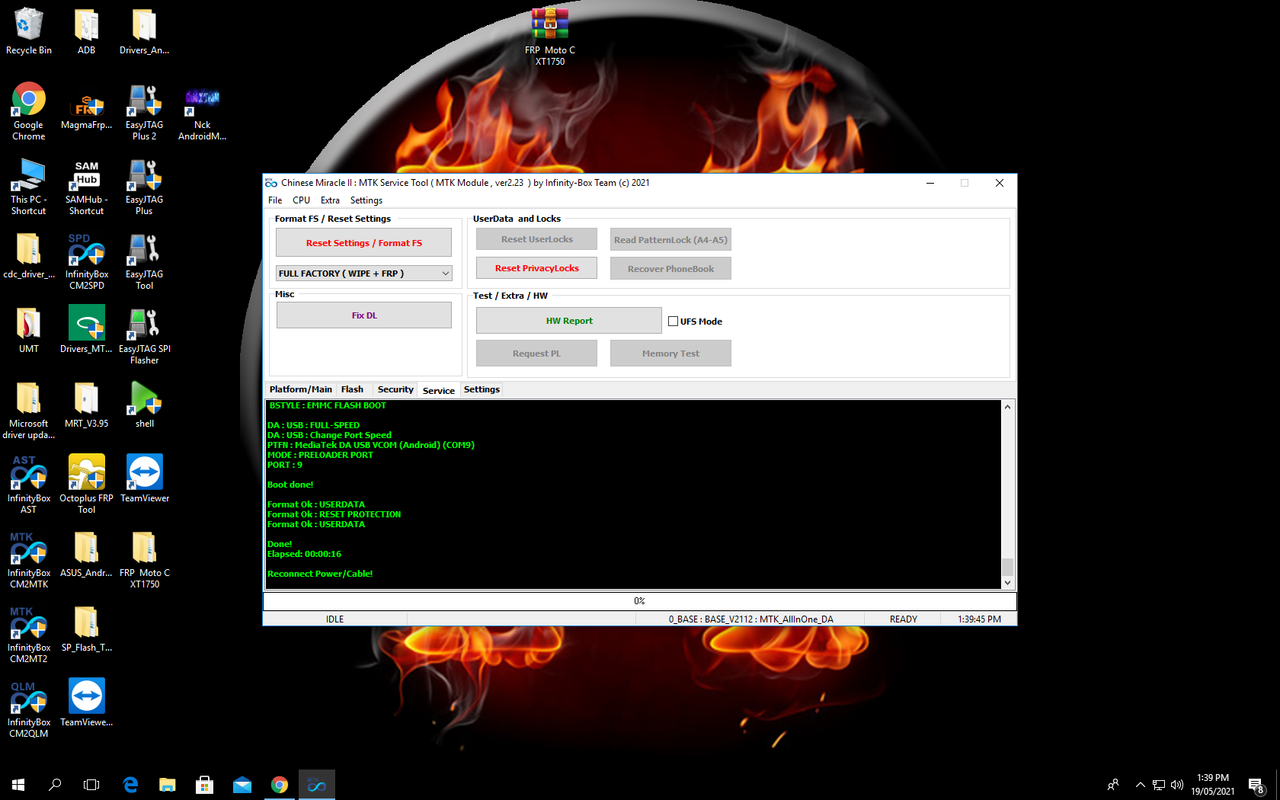Screen dimensions: 1280x800
Task: Select the shell desktop shortcut
Action: pyautogui.click(x=145, y=405)
